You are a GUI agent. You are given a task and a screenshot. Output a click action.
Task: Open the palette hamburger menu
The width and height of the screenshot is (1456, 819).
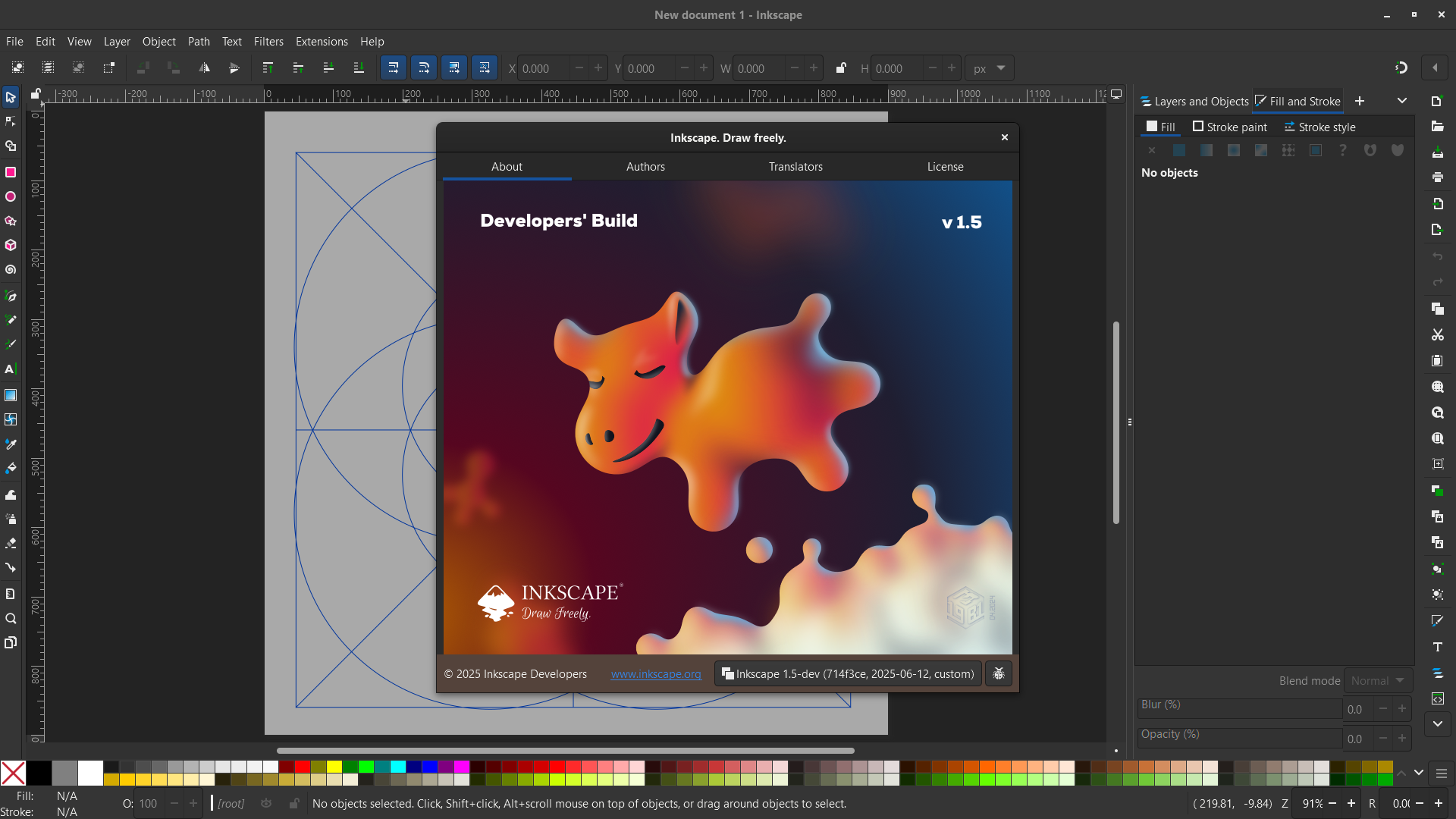coord(1441,773)
